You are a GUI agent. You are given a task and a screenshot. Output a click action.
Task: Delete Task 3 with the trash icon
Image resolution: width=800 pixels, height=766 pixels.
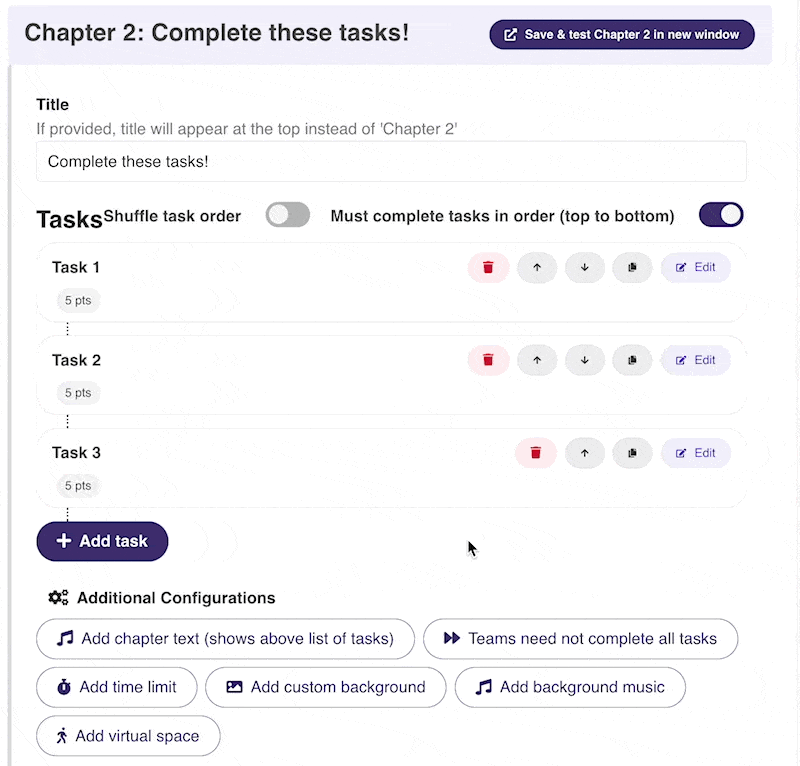pos(536,453)
